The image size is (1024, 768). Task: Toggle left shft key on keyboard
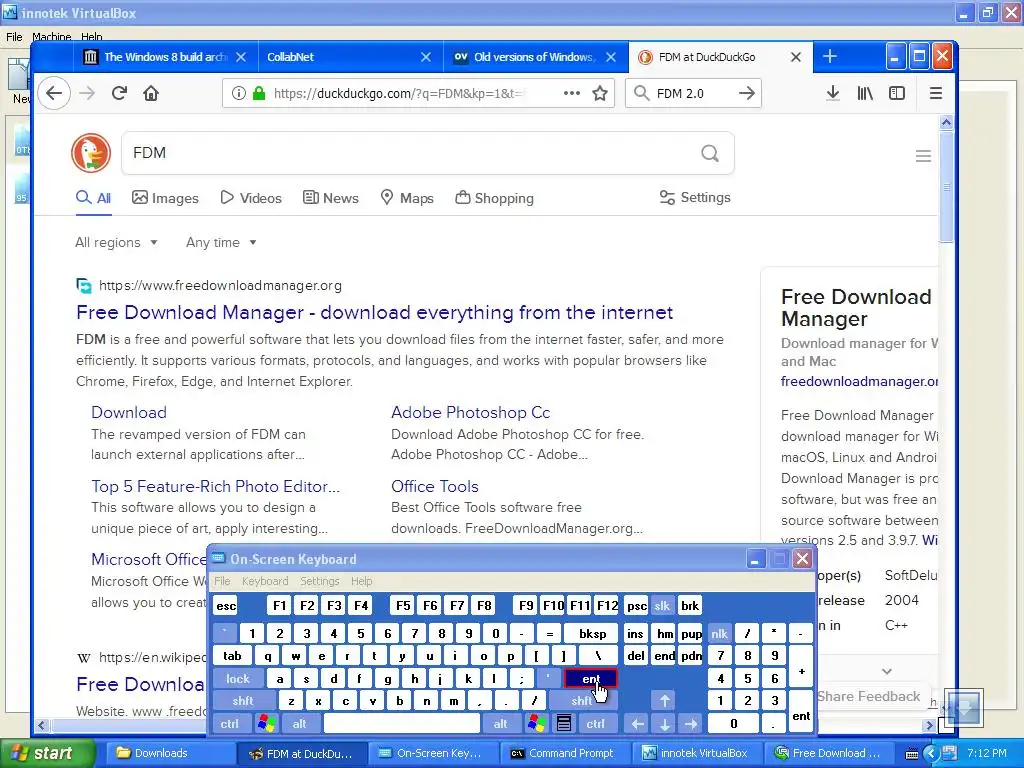tap(243, 701)
